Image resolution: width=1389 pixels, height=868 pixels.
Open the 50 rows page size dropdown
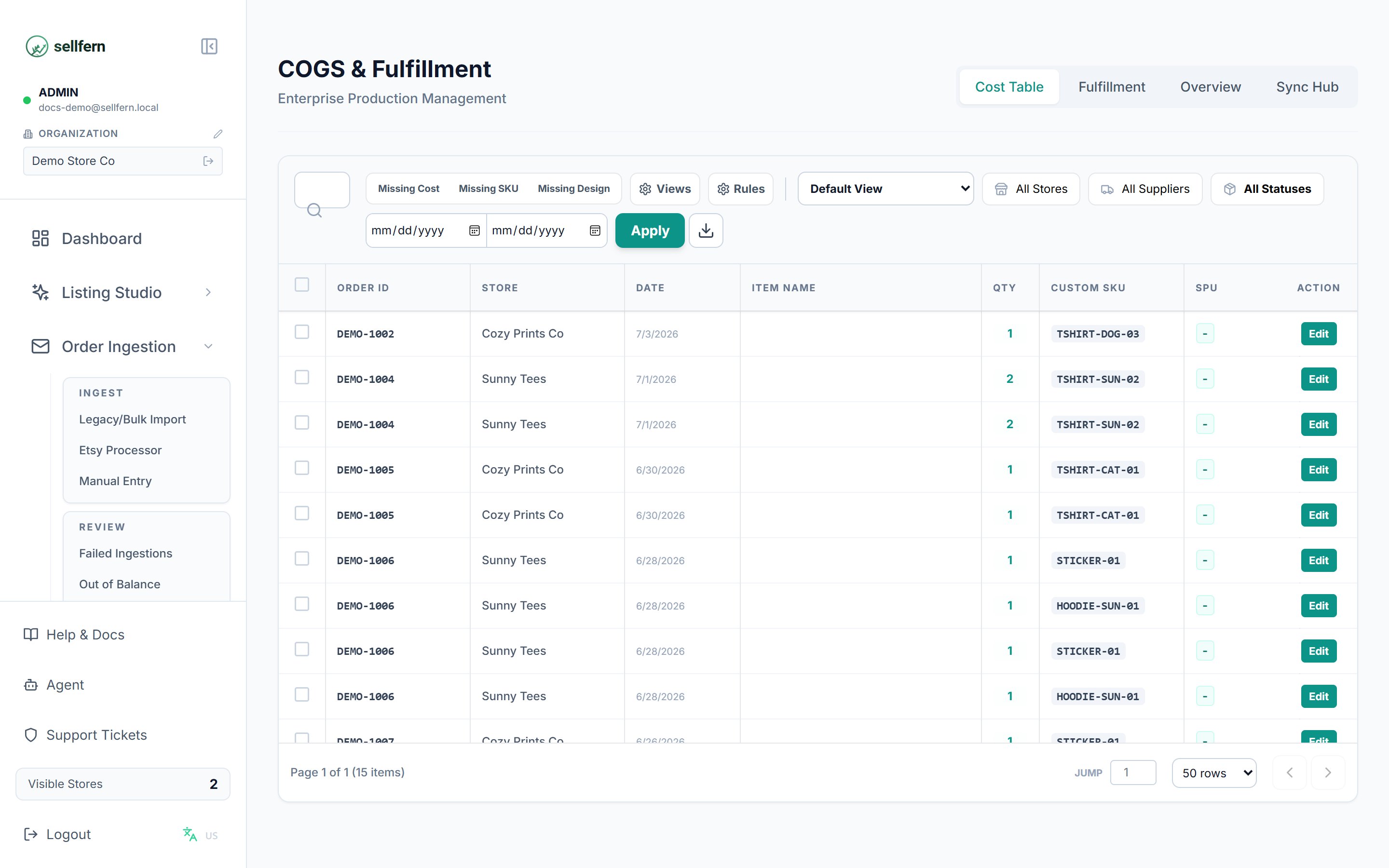1214,773
